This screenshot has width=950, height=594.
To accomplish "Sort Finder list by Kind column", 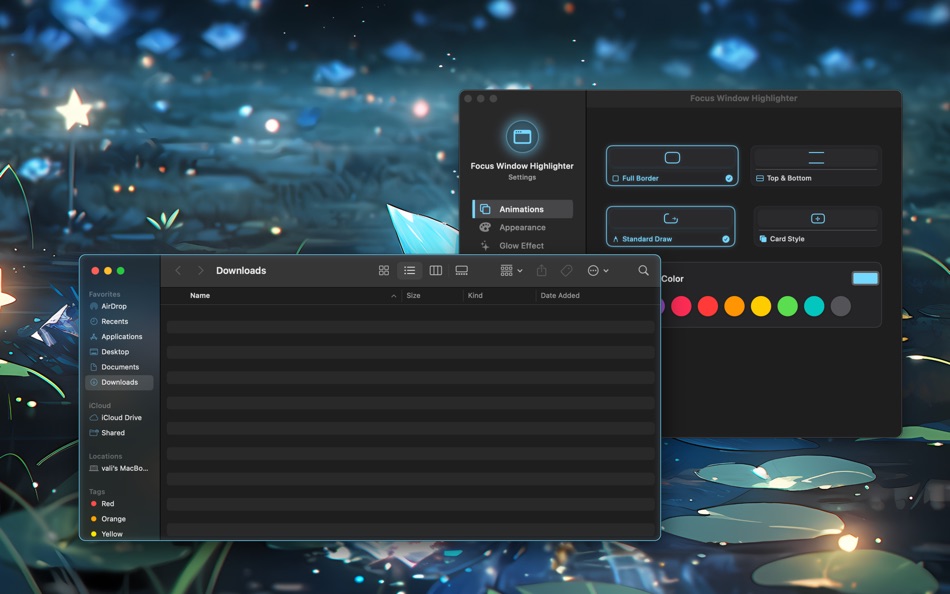I will [475, 295].
